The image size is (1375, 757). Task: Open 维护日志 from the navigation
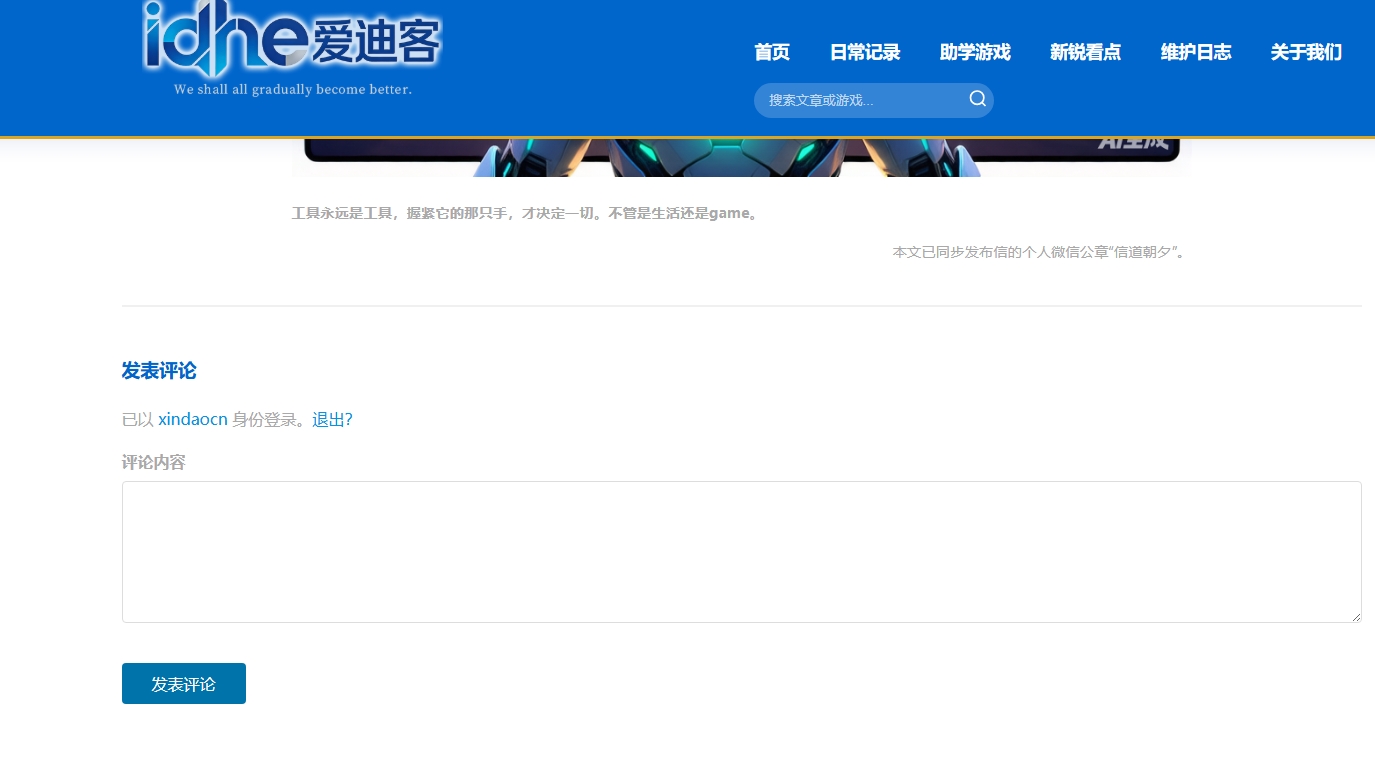(x=1195, y=53)
